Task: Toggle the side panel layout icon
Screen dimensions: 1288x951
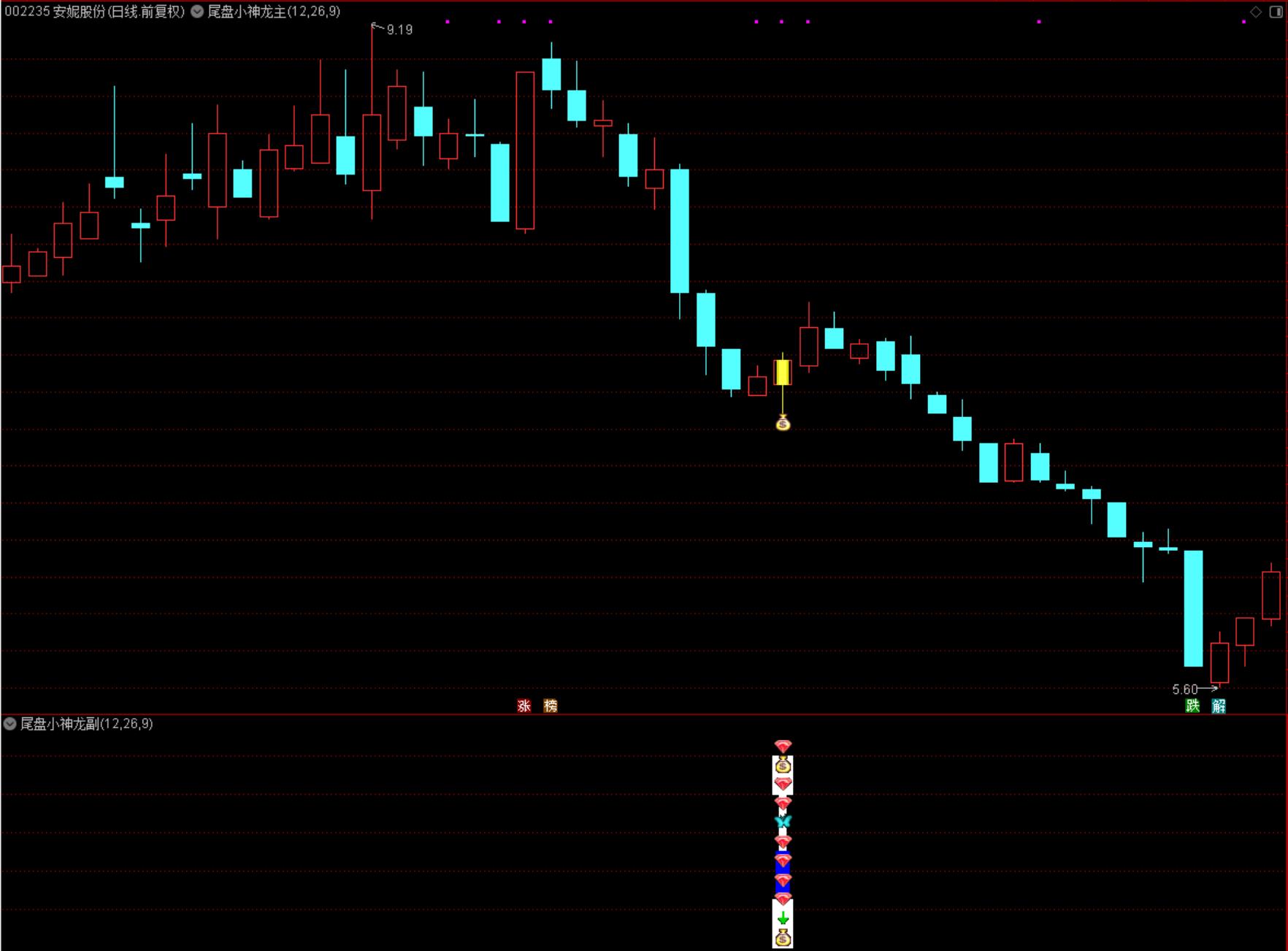Action: pyautogui.click(x=1276, y=12)
